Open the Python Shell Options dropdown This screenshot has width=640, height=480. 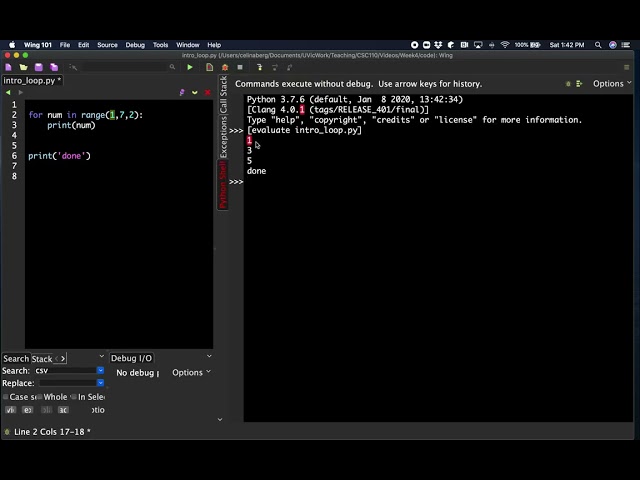[612, 84]
